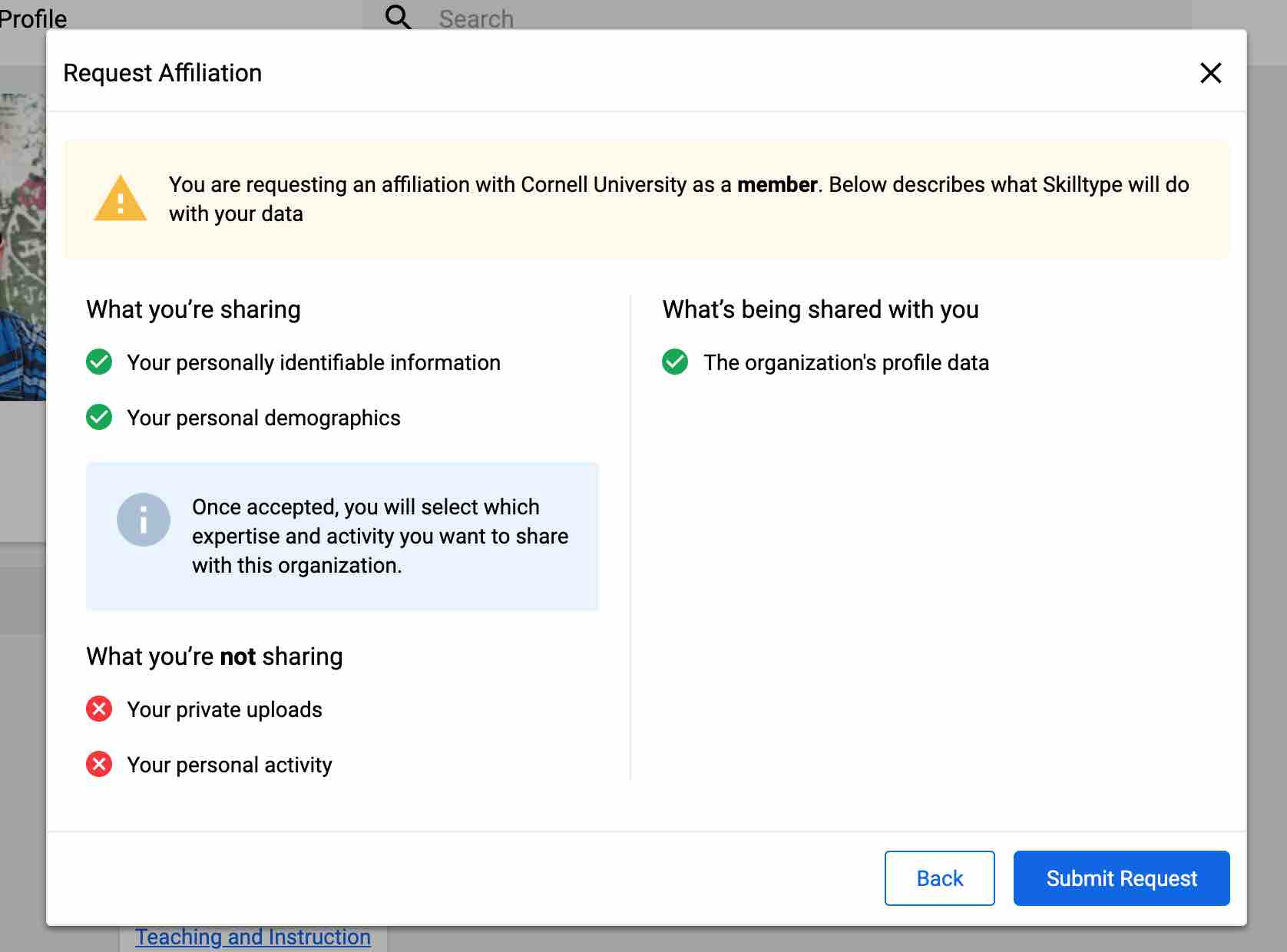Click the bold word 'member' in warning

(777, 184)
